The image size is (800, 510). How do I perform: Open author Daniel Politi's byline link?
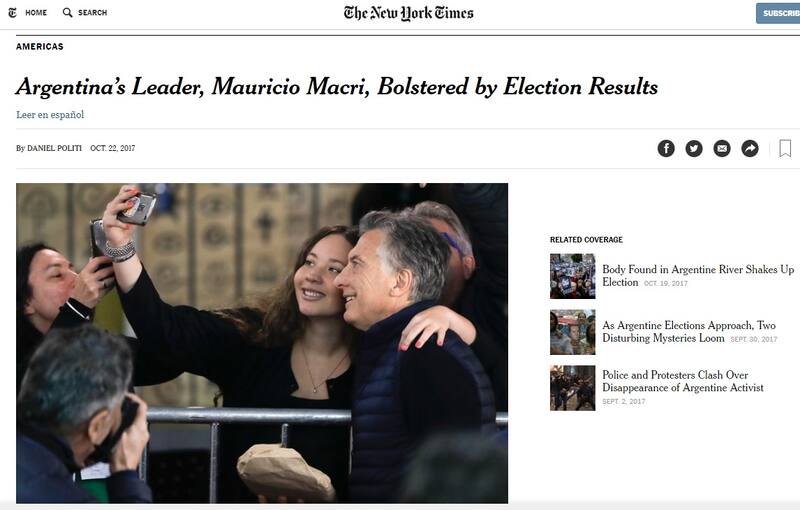(x=54, y=148)
